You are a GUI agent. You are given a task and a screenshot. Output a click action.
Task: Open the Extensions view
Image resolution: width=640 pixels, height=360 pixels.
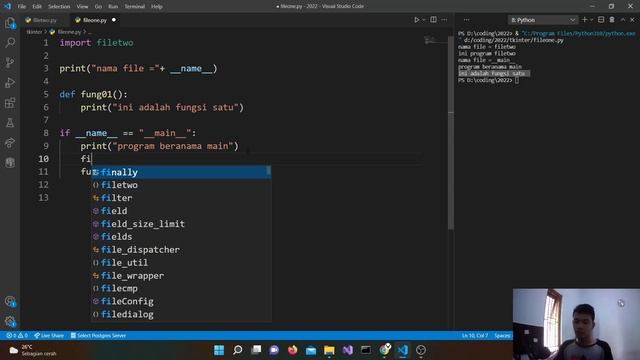[x=10, y=102]
